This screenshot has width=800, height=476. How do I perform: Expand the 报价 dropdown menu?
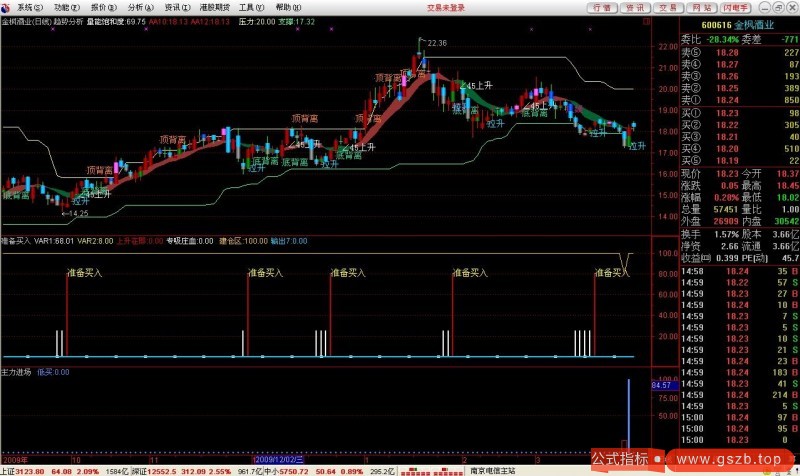point(102,6)
